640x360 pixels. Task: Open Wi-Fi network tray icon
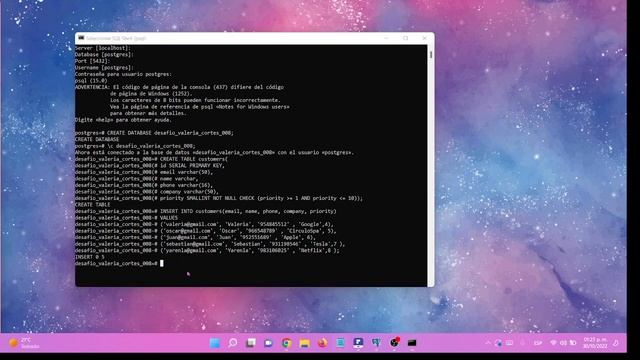(x=553, y=343)
